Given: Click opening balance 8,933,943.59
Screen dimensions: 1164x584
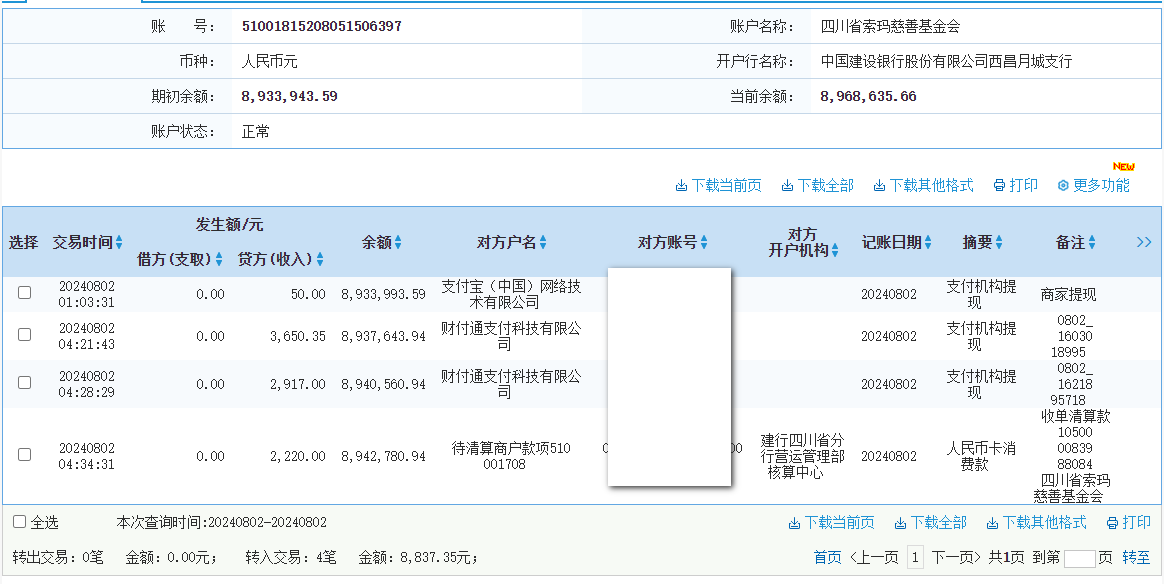Looking at the screenshot, I should pyautogui.click(x=290, y=96).
